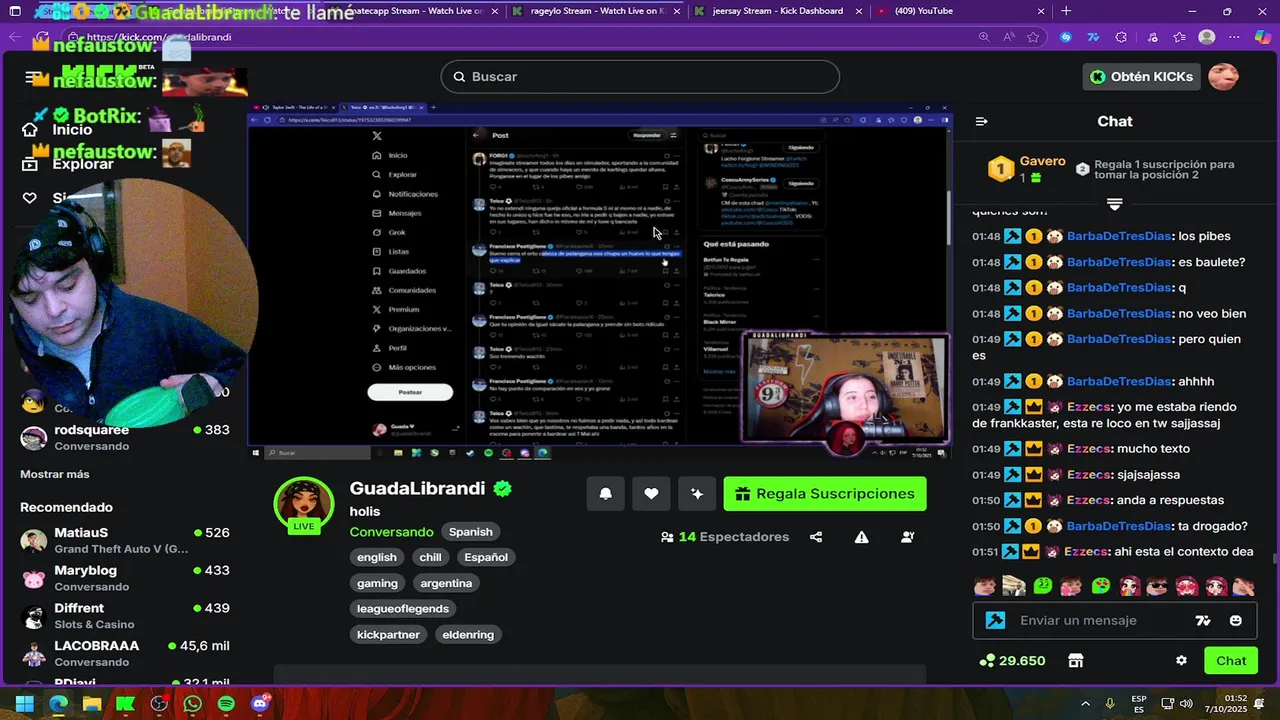
Task: Collapse chat with the top-left panel icon
Action: (981, 121)
